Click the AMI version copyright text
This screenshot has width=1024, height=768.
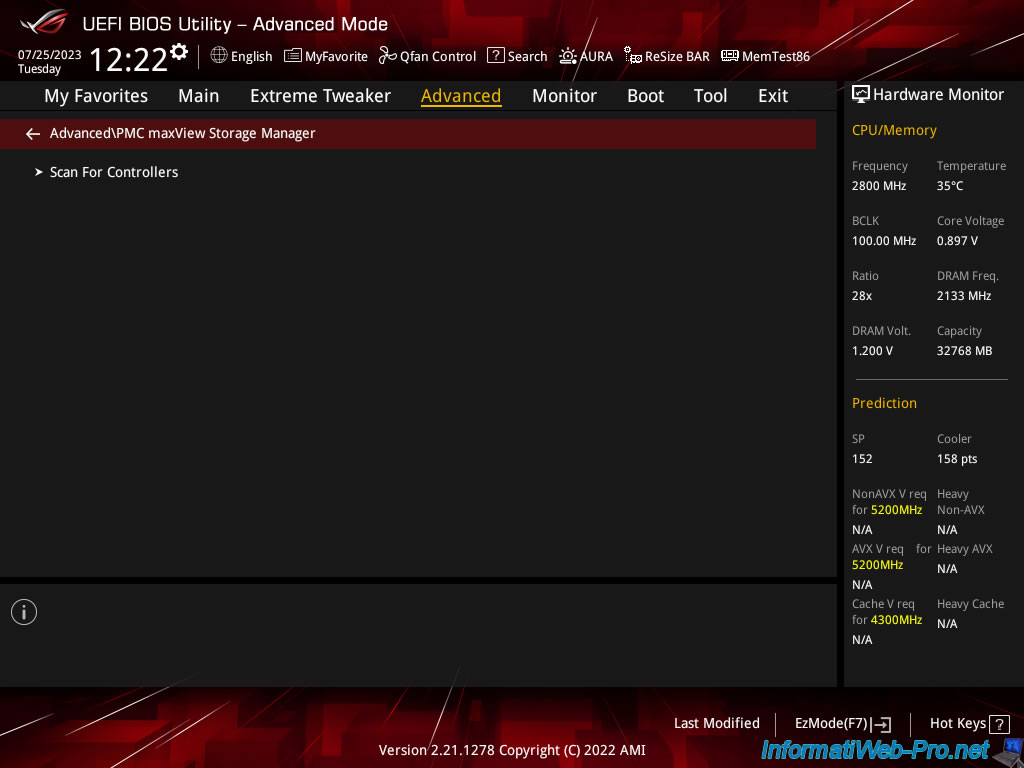(x=512, y=750)
